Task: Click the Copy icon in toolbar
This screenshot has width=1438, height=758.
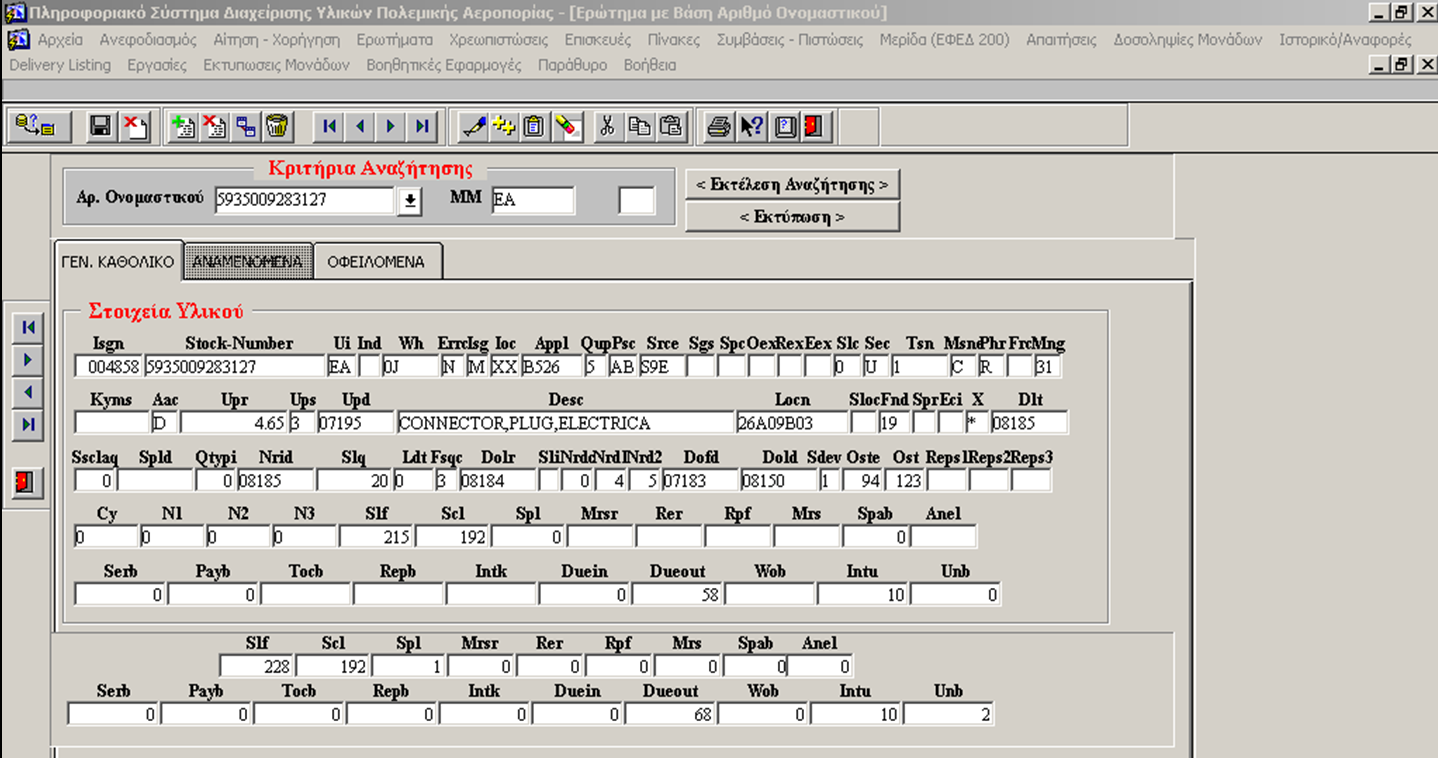Action: click(x=638, y=126)
